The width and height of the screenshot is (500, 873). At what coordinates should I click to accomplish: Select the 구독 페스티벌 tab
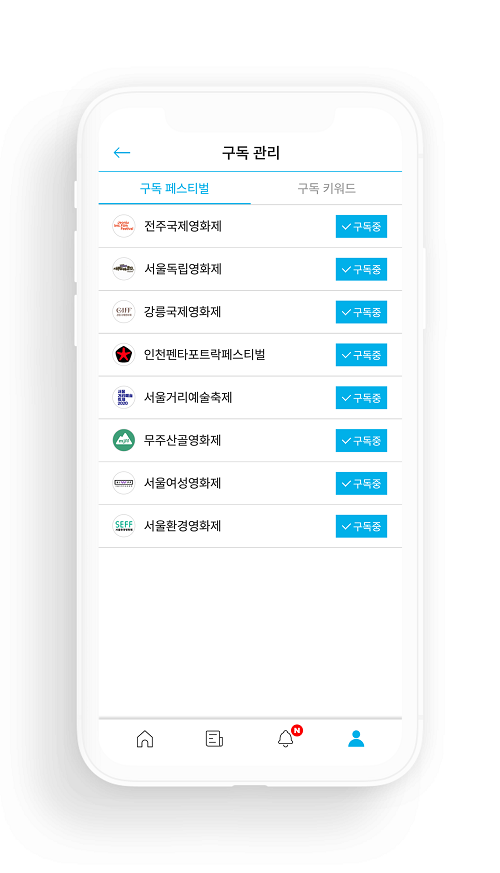point(174,188)
